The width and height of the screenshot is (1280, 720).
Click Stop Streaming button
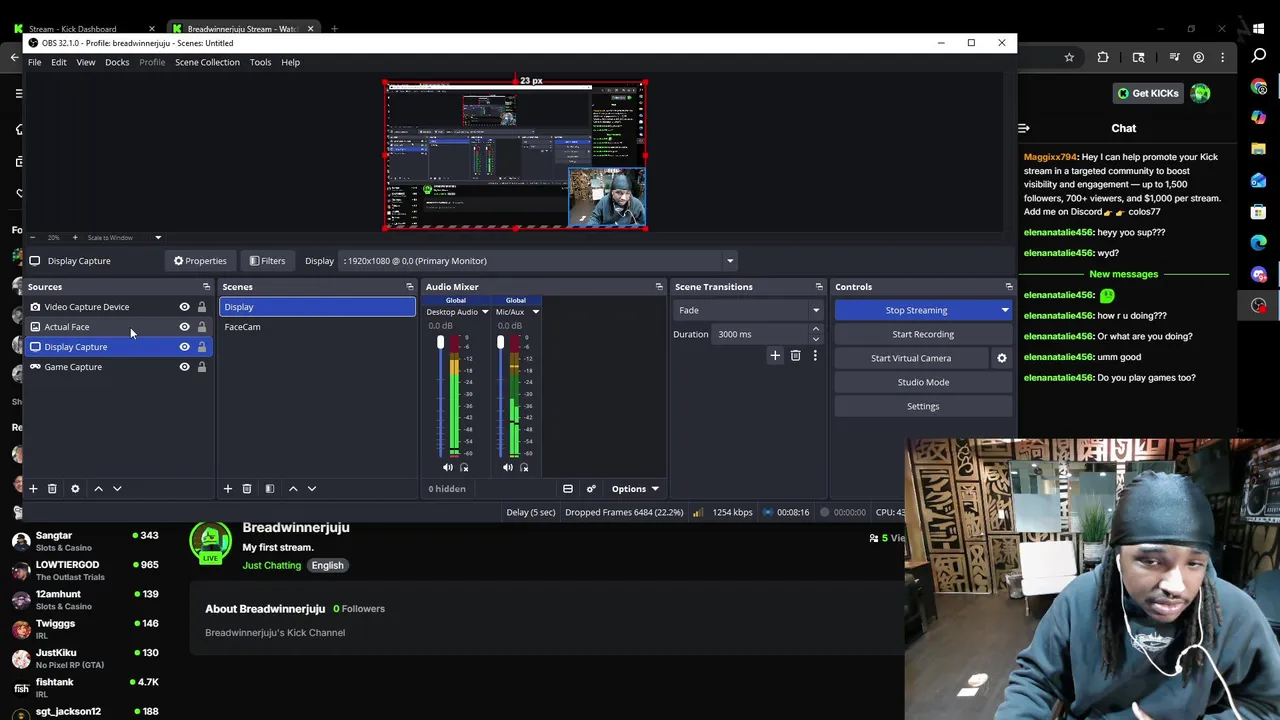point(916,310)
